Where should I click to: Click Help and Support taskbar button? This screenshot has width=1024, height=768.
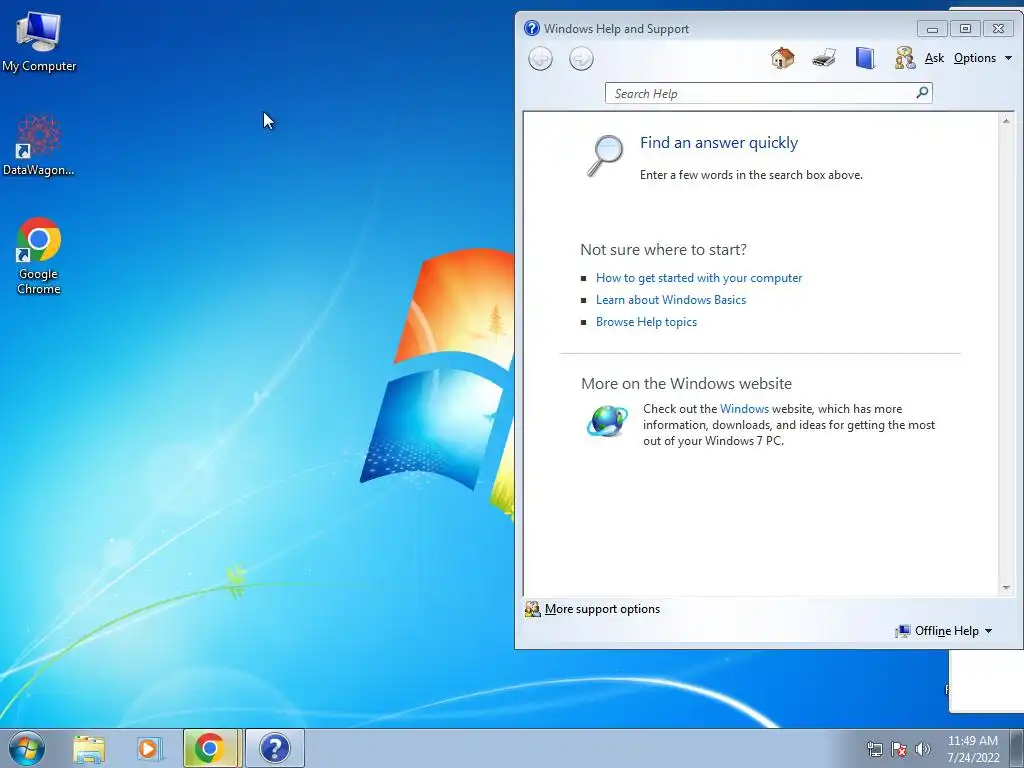click(274, 748)
